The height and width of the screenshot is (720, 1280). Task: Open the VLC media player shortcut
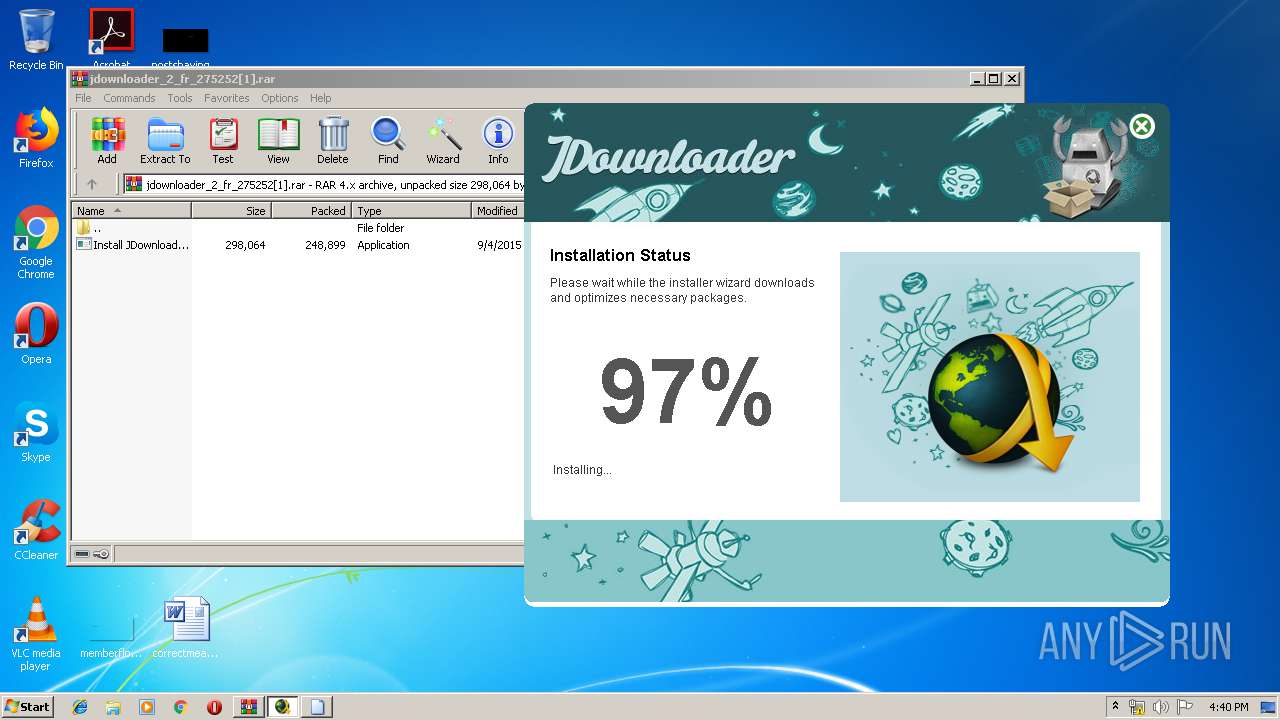pos(36,634)
